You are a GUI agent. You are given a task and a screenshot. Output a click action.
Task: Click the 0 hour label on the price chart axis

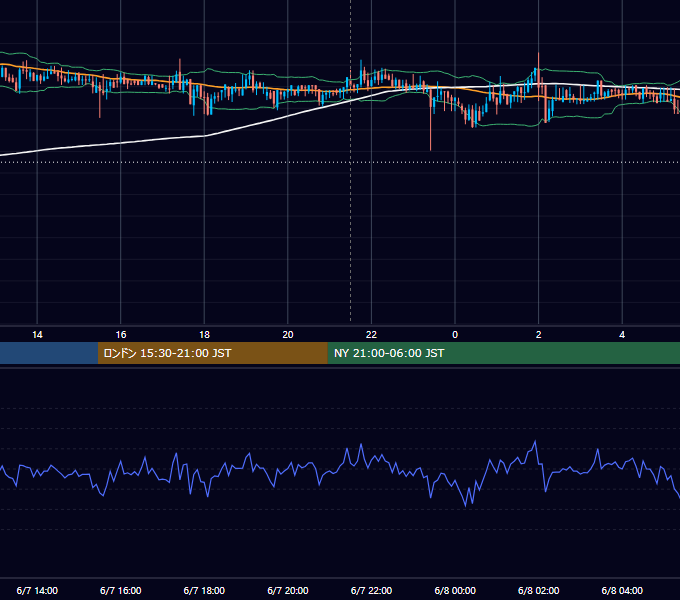pos(455,335)
